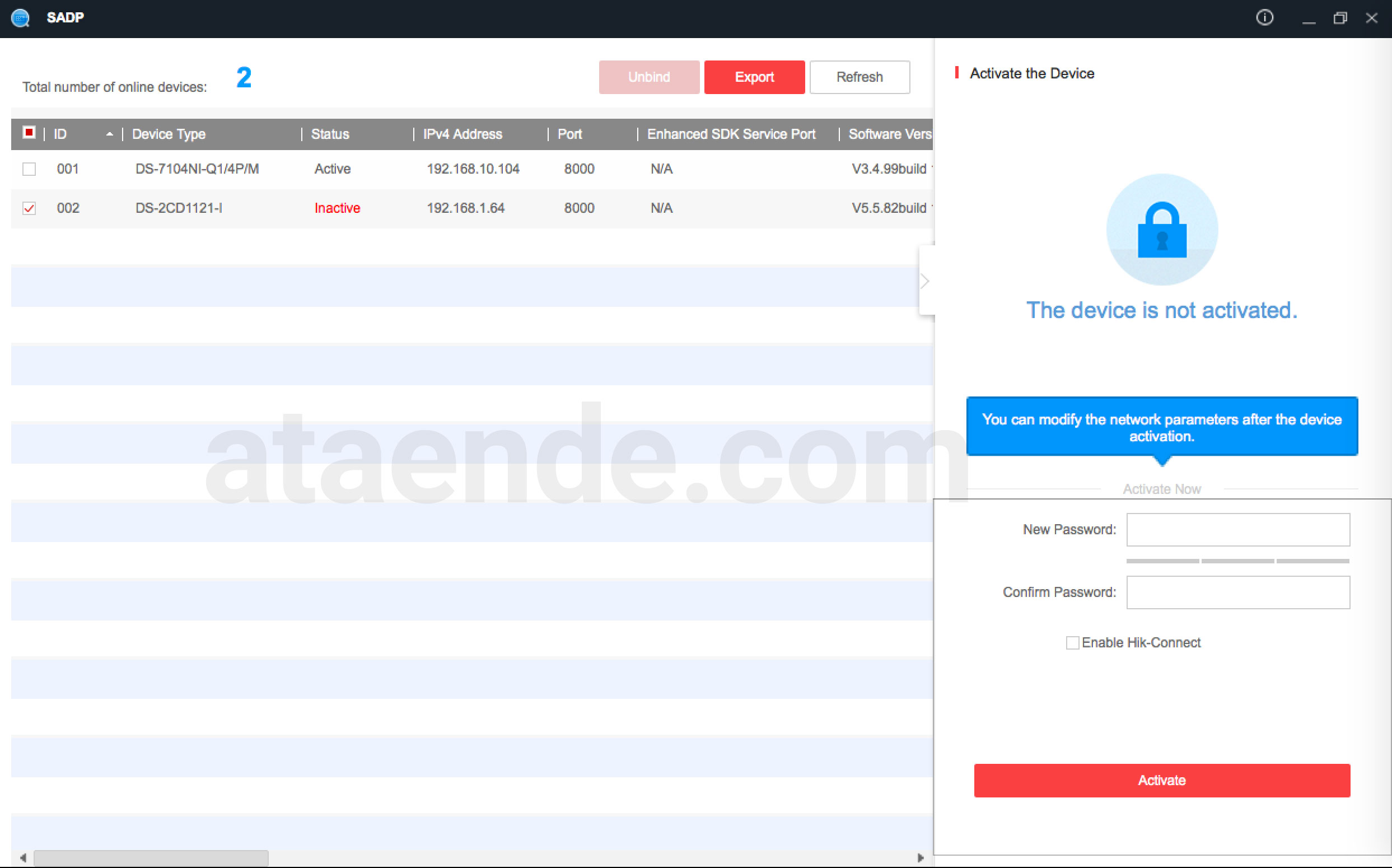This screenshot has width=1392, height=868.
Task: Click the SADP application logo icon
Action: pyautogui.click(x=21, y=18)
